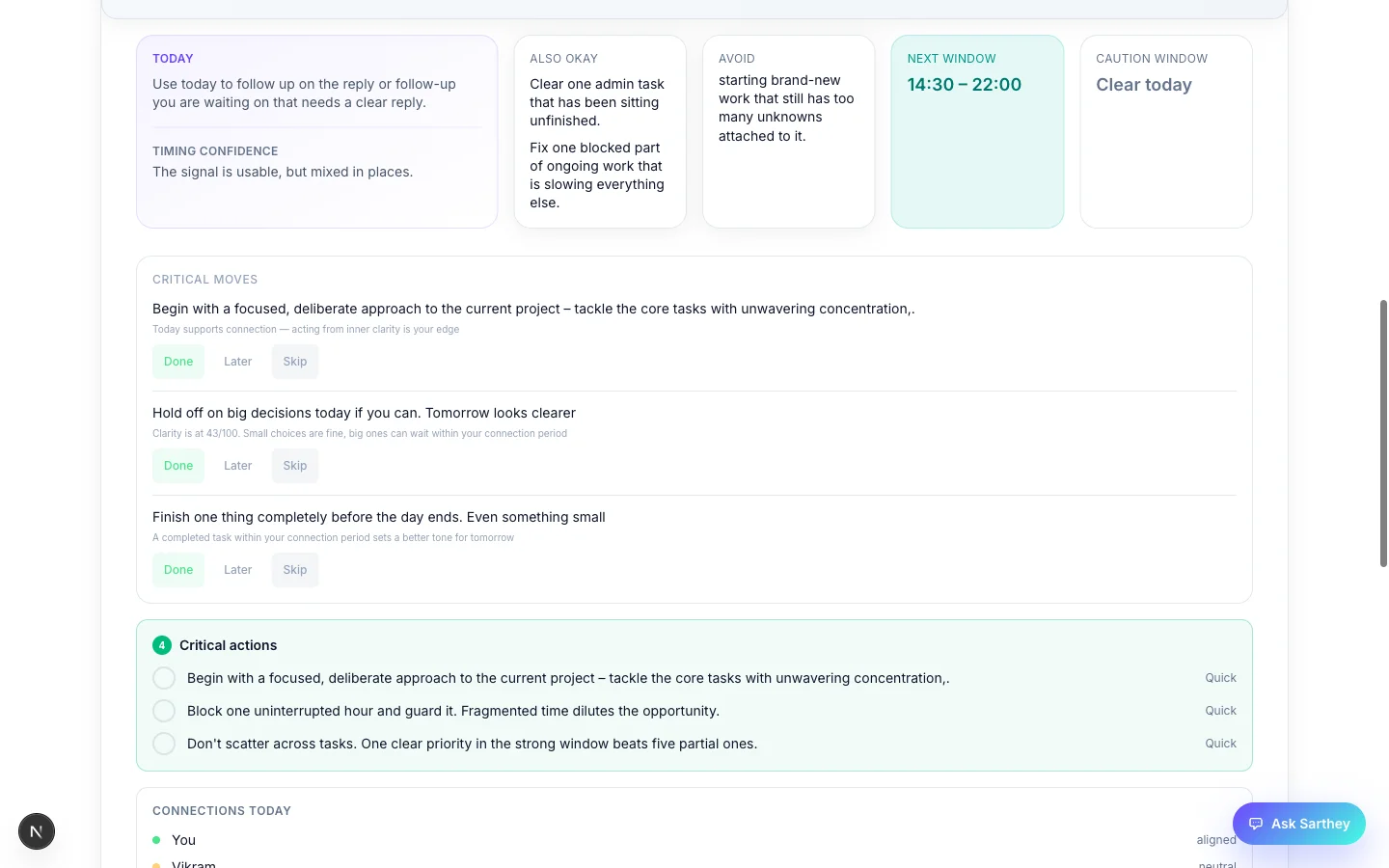This screenshot has width=1389, height=868.
Task: Click the chat bubble icon in Ask Sarthey
Action: tap(1256, 824)
